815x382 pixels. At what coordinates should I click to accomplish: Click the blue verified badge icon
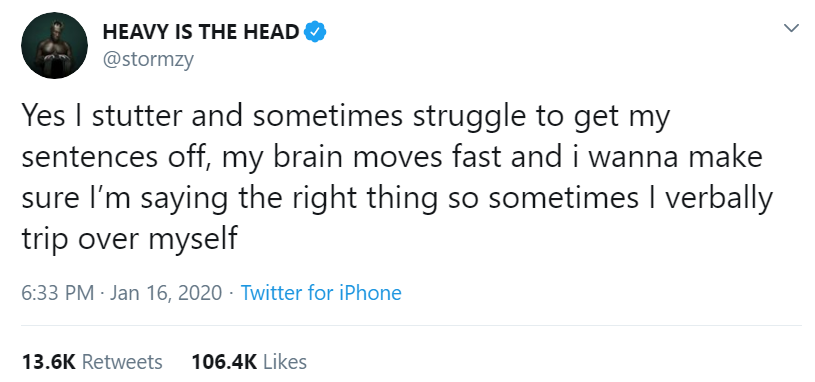315,32
